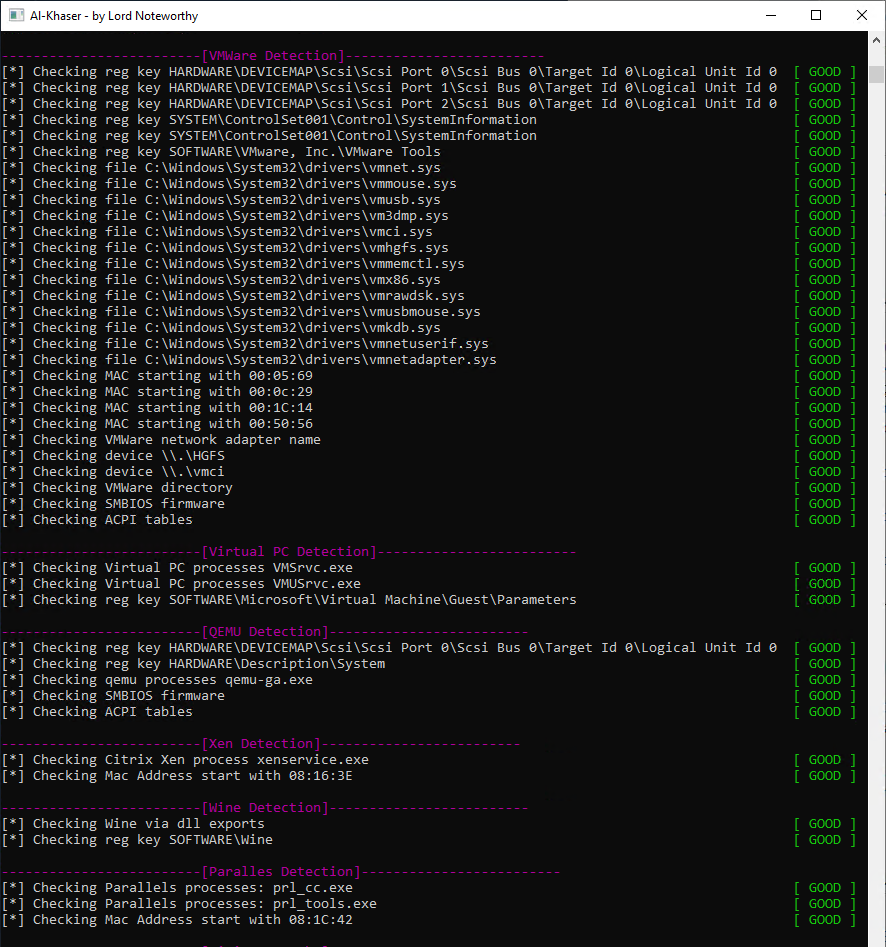
Task: Click the vmx86.sys file check line
Action: [x=221, y=280]
